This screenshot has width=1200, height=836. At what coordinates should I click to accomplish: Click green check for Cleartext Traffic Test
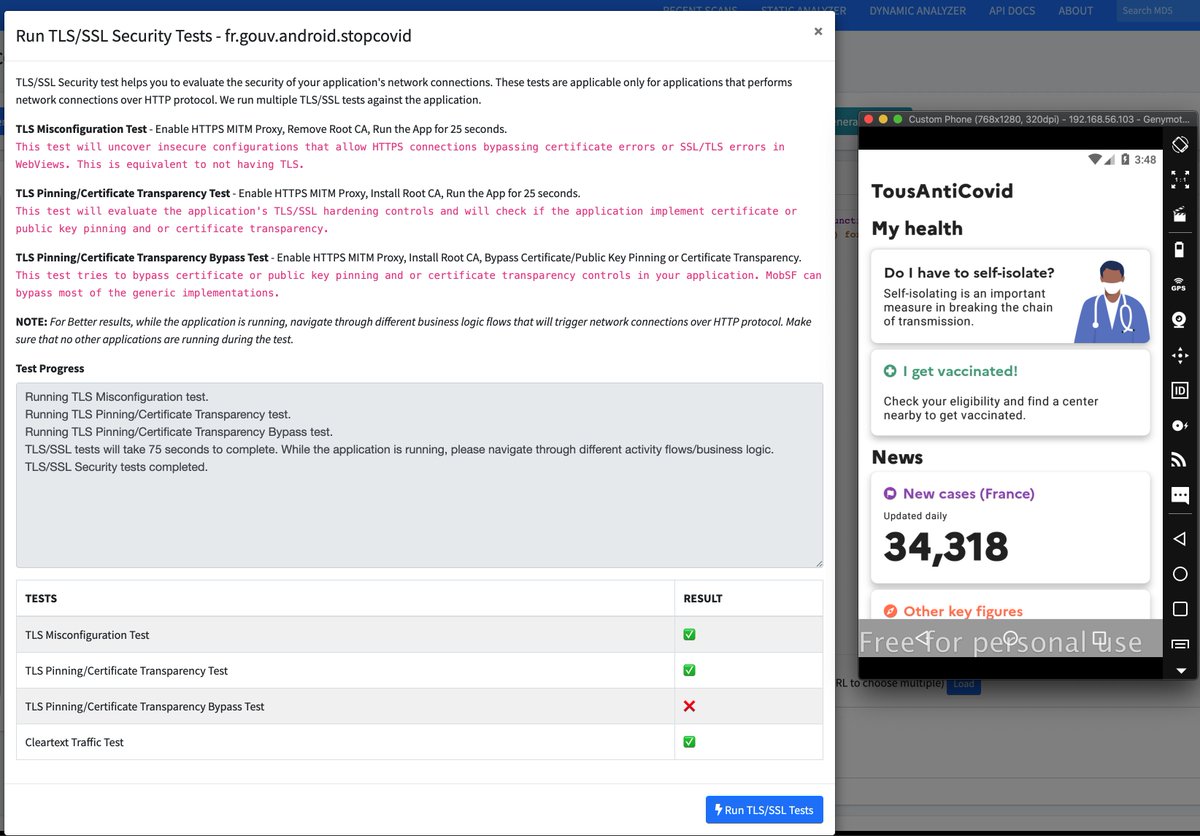click(x=689, y=742)
